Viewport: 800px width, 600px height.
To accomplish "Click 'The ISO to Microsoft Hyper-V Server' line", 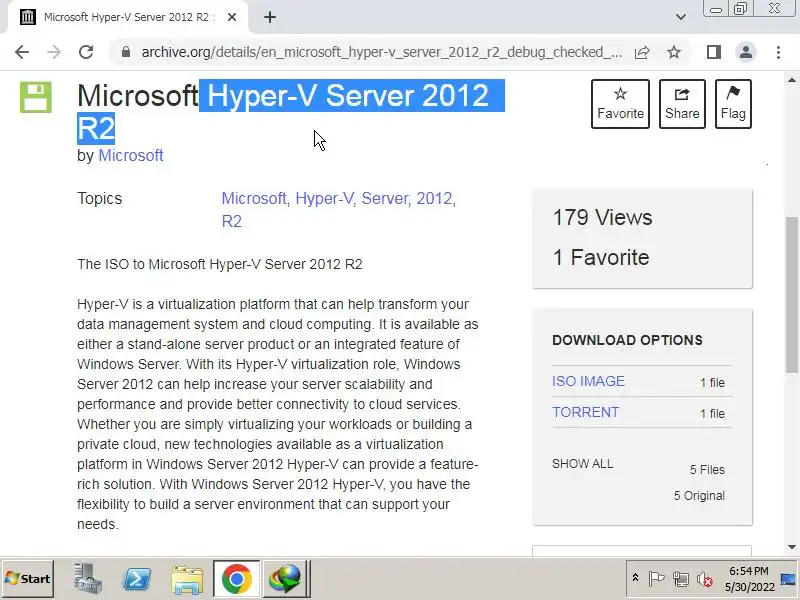I will pyautogui.click(x=219, y=264).
